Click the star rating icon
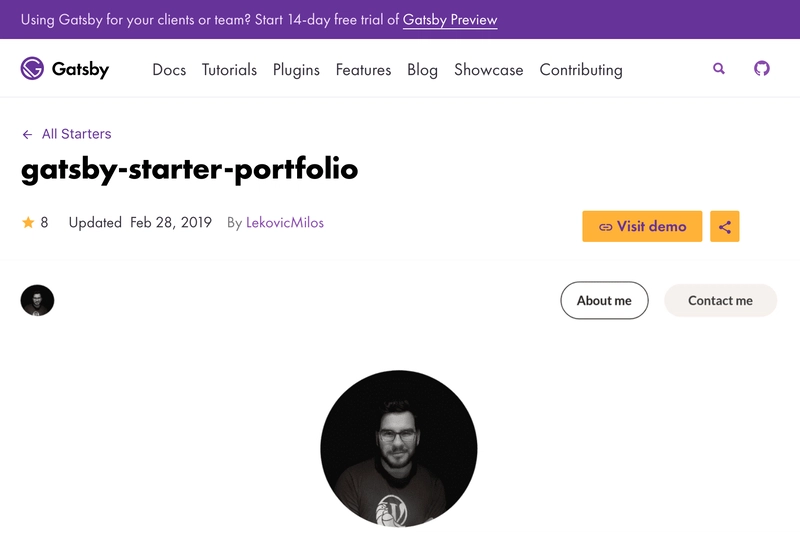Viewport: 800px width, 558px height. point(28,222)
